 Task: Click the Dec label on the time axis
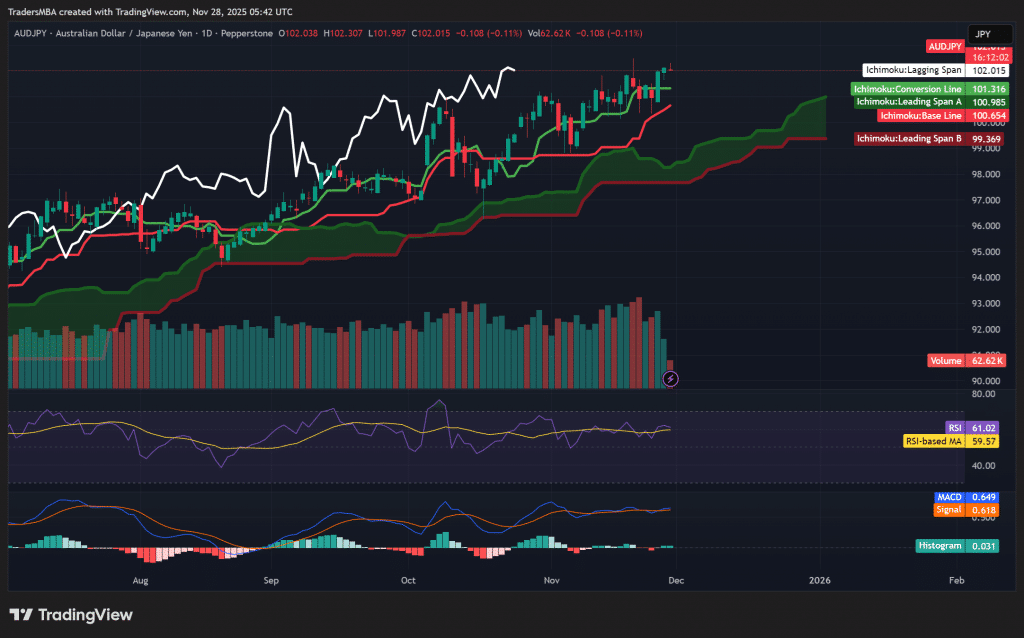tap(677, 580)
